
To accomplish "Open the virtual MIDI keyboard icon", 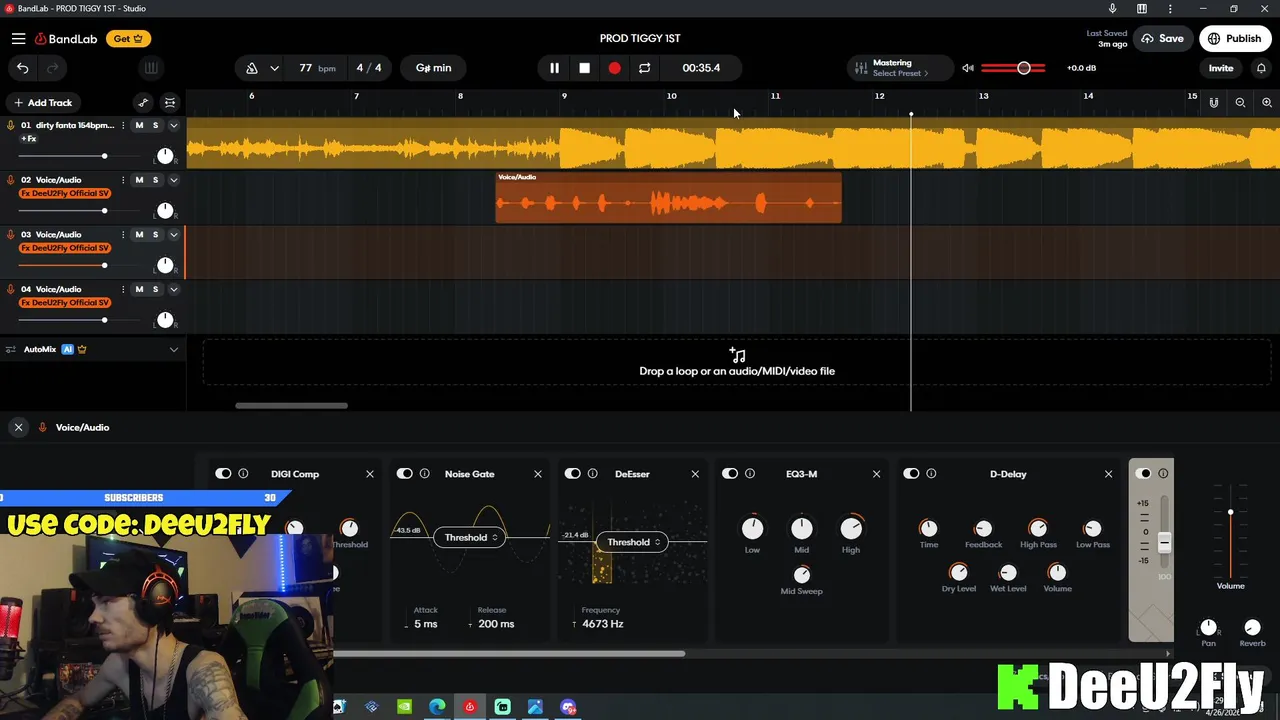I will pos(151,68).
